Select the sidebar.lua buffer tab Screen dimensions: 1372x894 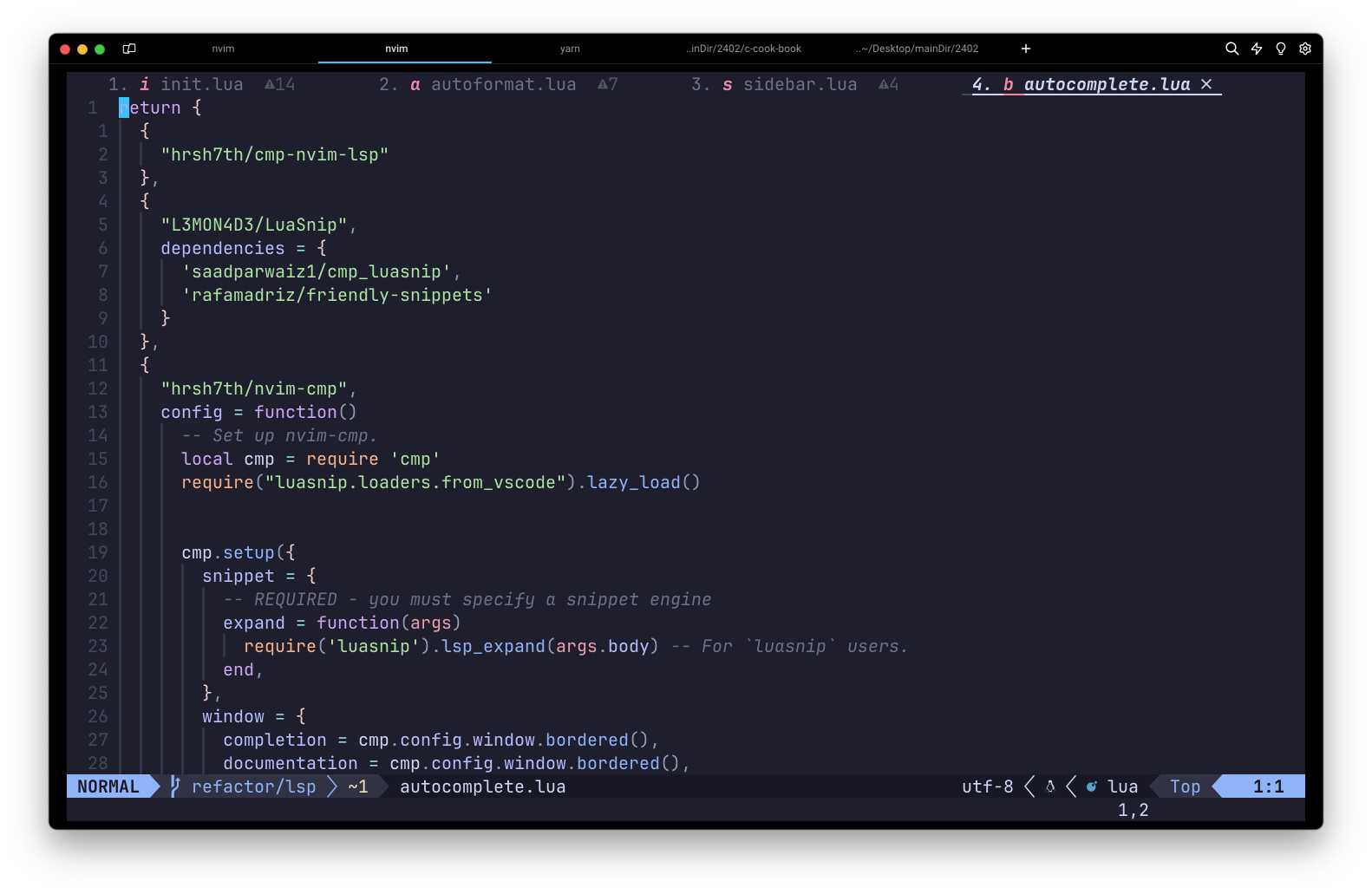coord(799,84)
